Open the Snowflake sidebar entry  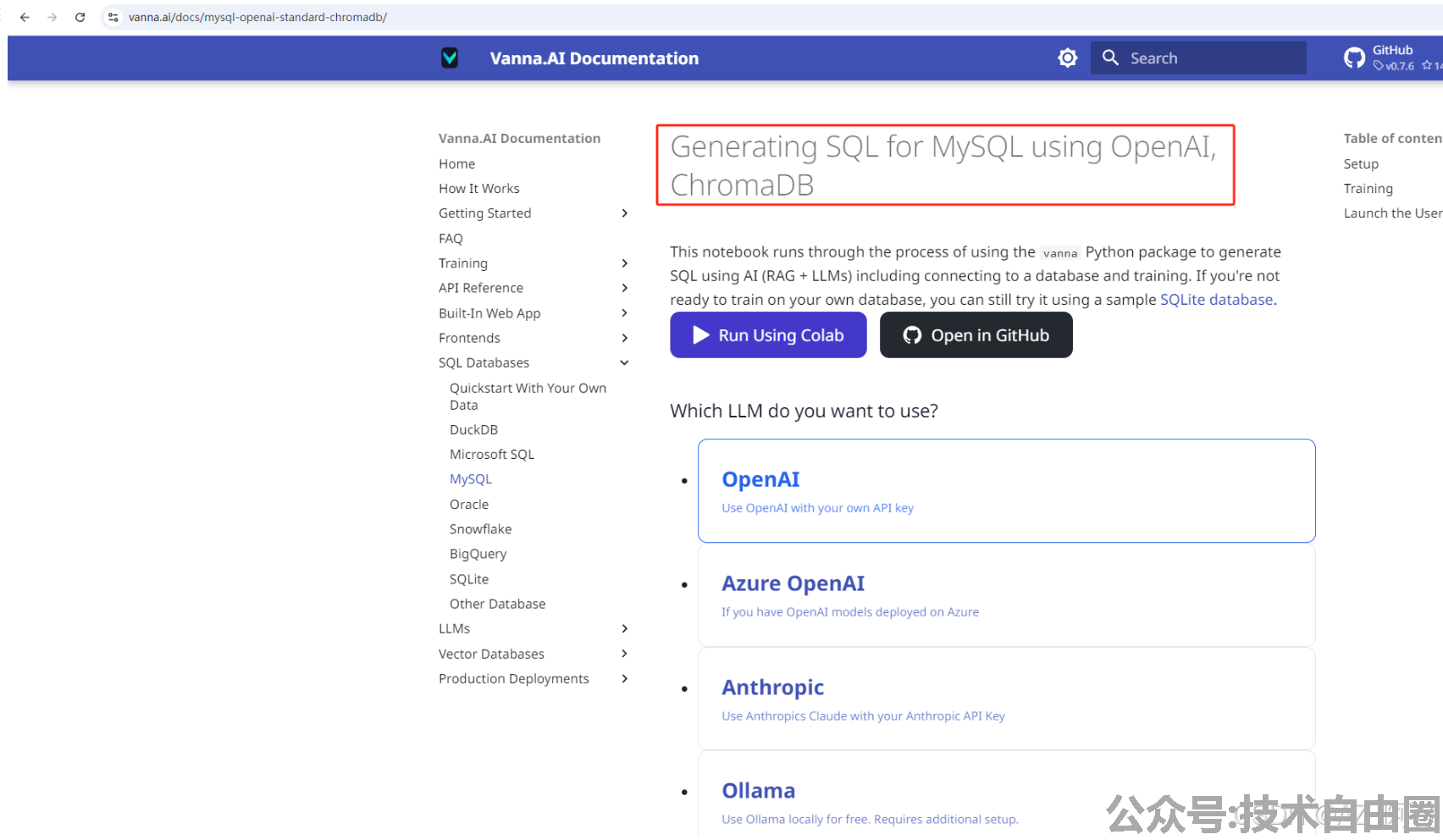480,529
